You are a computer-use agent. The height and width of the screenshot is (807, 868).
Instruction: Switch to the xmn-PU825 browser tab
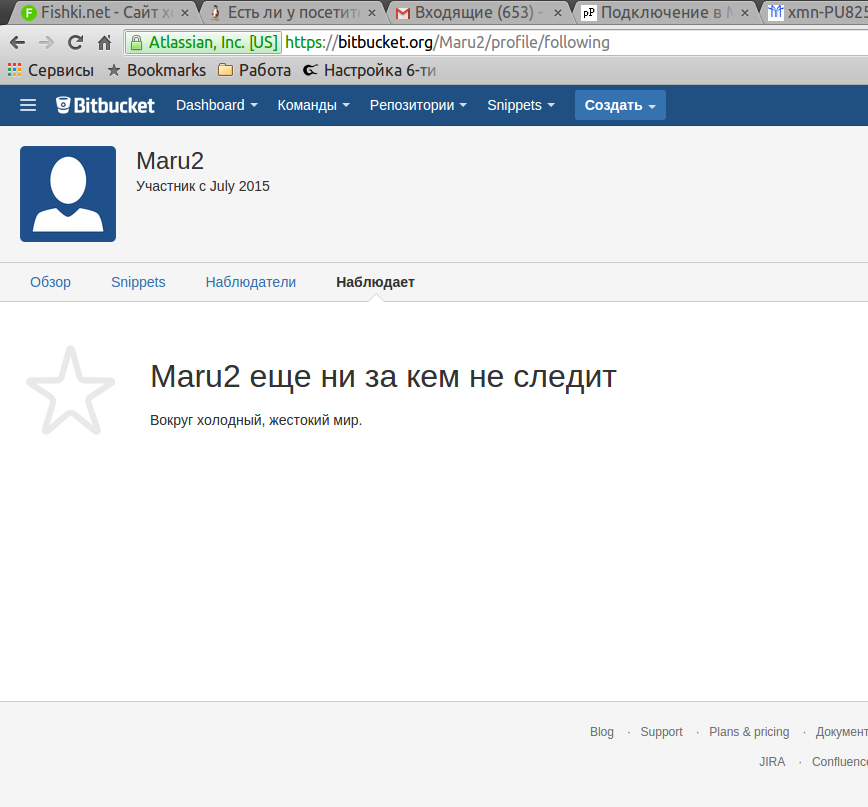click(x=817, y=12)
